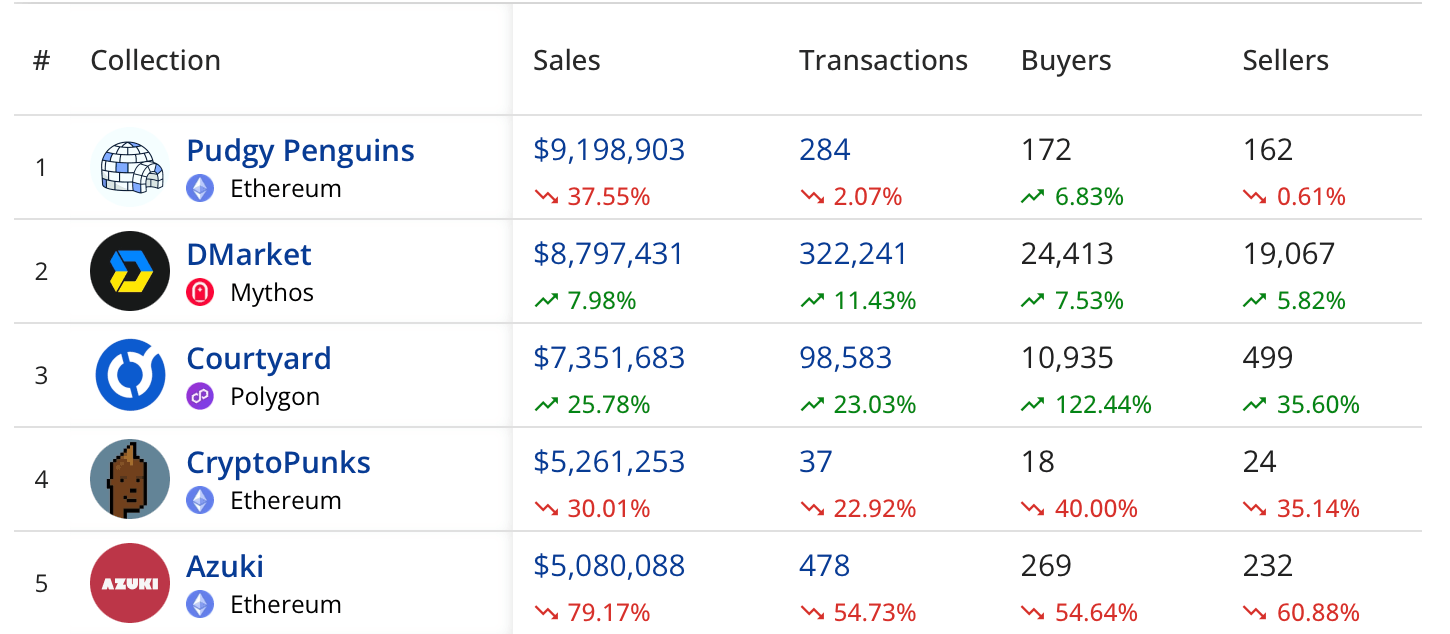This screenshot has height=634, width=1450.
Task: Sort by Transactions column header
Action: (883, 61)
